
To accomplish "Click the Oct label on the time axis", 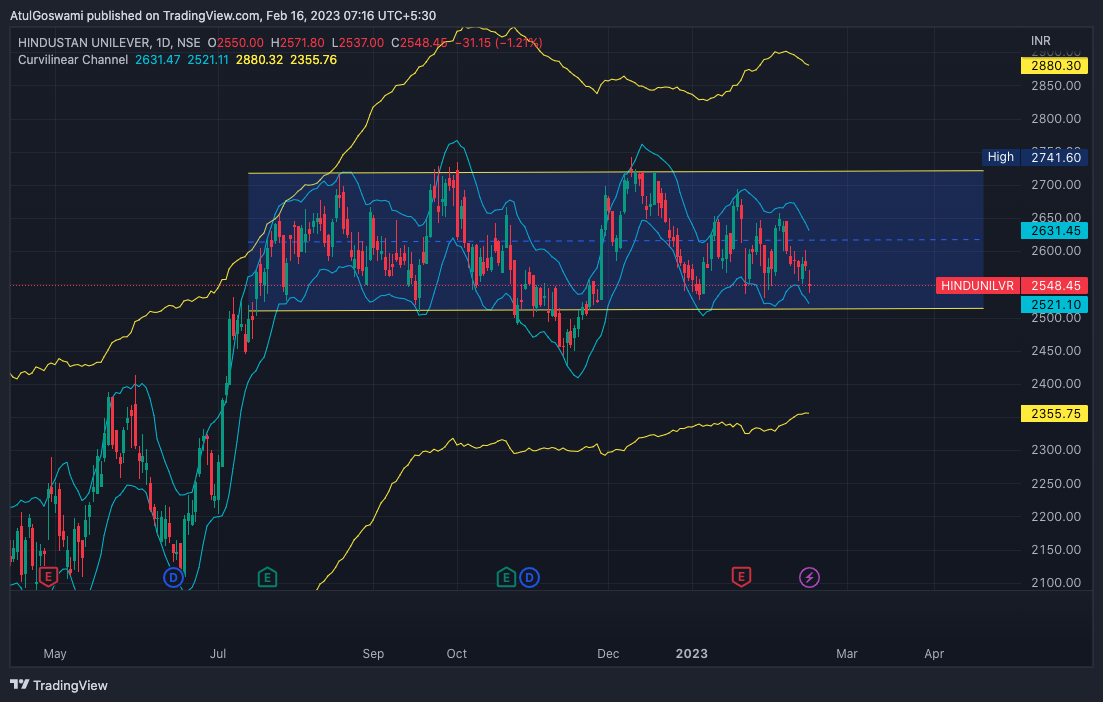I will [x=457, y=653].
